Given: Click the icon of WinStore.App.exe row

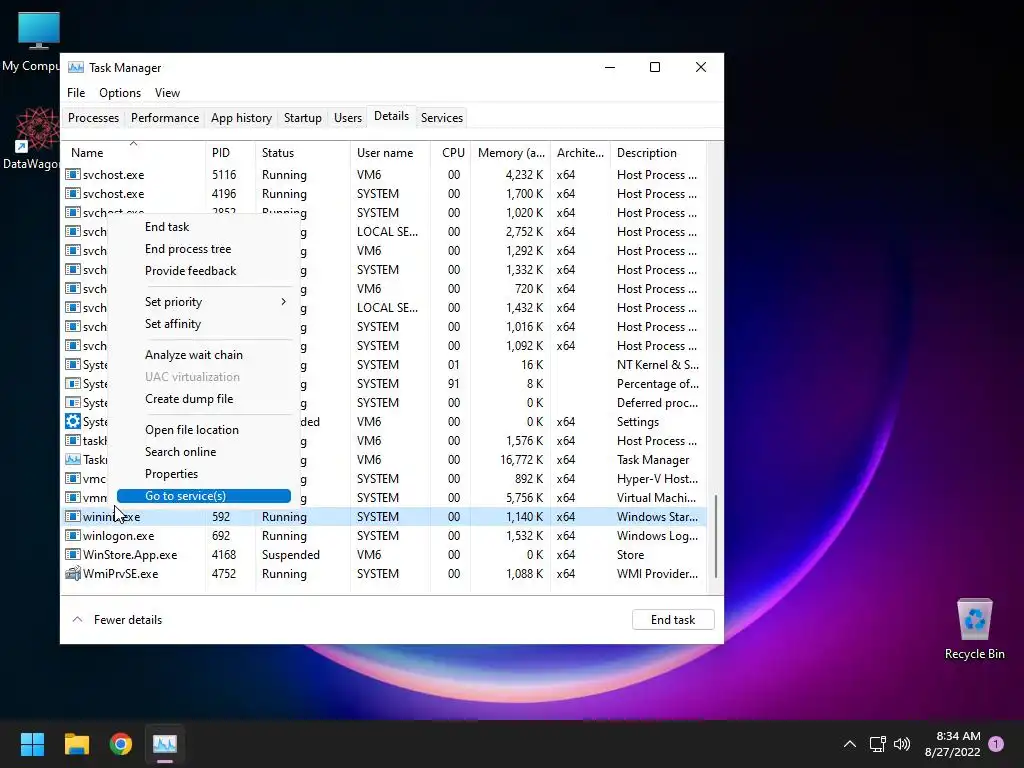Looking at the screenshot, I should pos(73,554).
